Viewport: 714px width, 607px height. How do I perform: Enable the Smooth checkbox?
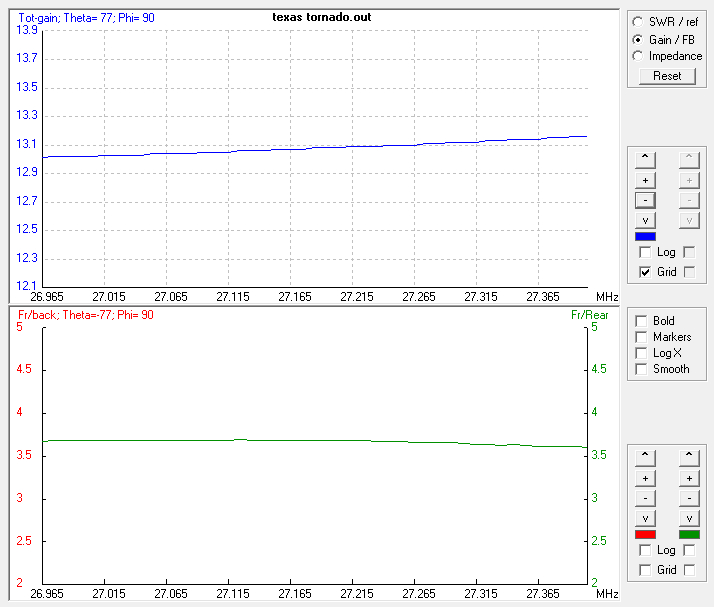tap(641, 369)
